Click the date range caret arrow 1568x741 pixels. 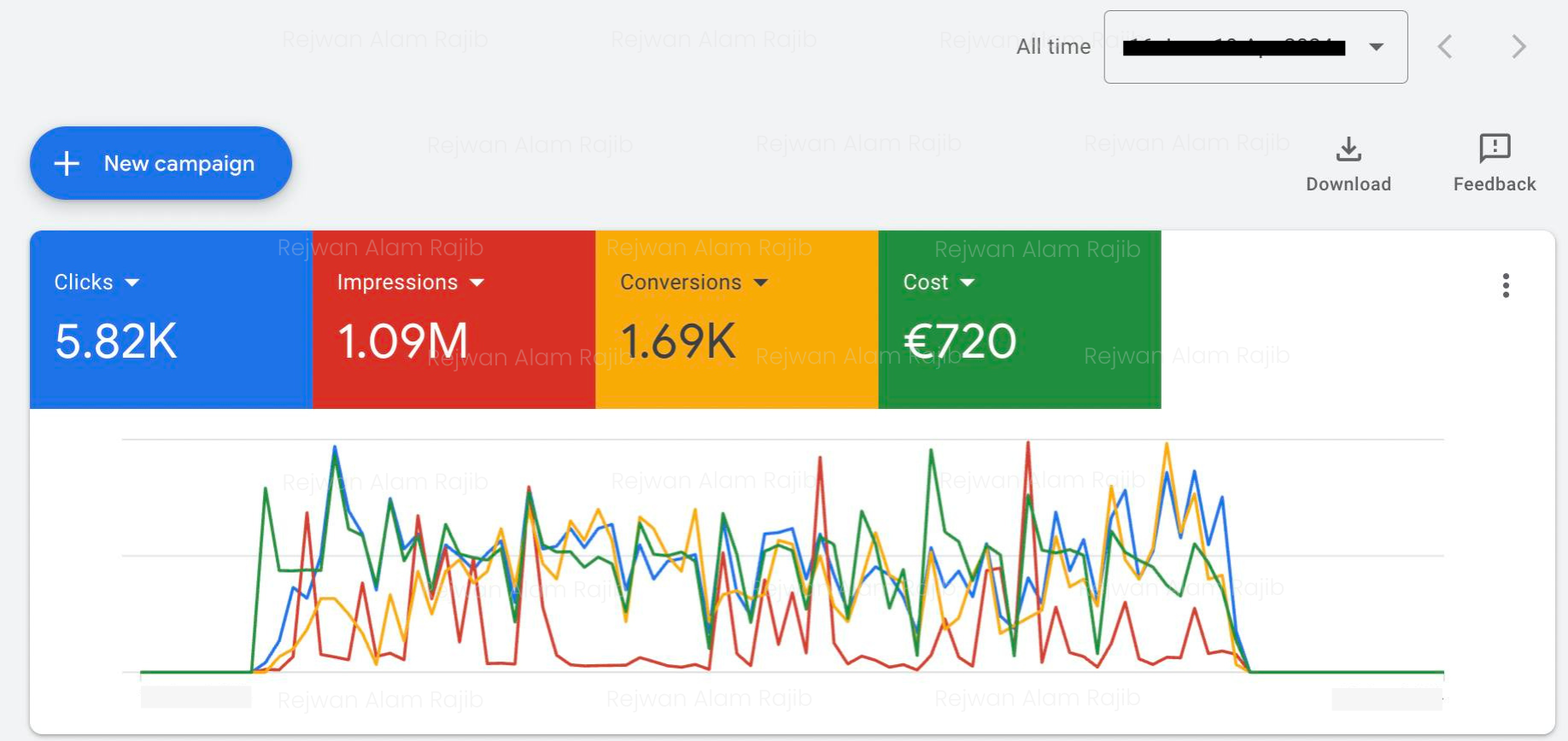pyautogui.click(x=1376, y=47)
